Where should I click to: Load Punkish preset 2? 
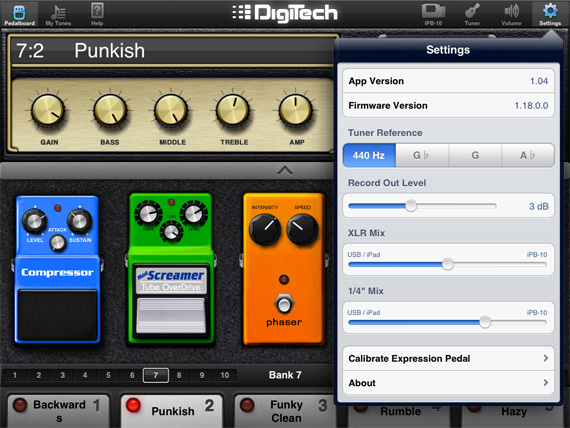172,411
